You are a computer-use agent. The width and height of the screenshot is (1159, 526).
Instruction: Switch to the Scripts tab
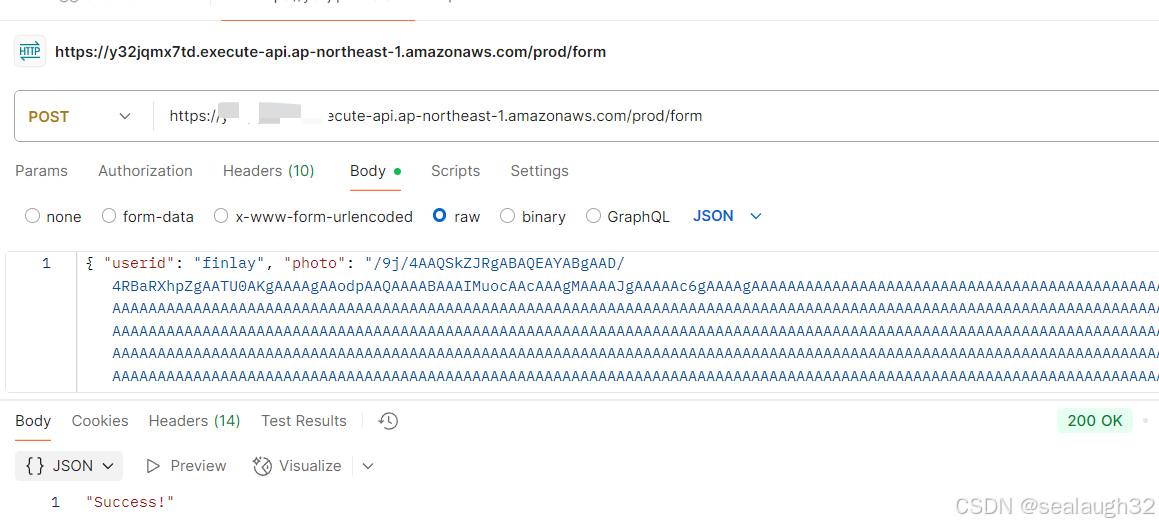coord(455,171)
